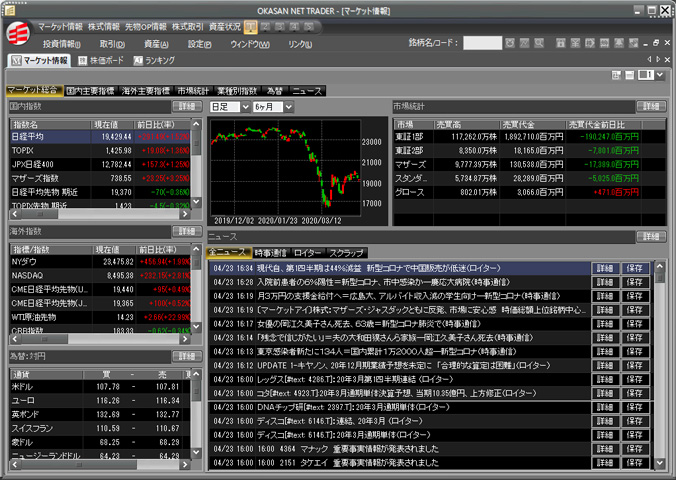
Task: Click 詳細 button of ニュース panel header
Action: click(651, 237)
